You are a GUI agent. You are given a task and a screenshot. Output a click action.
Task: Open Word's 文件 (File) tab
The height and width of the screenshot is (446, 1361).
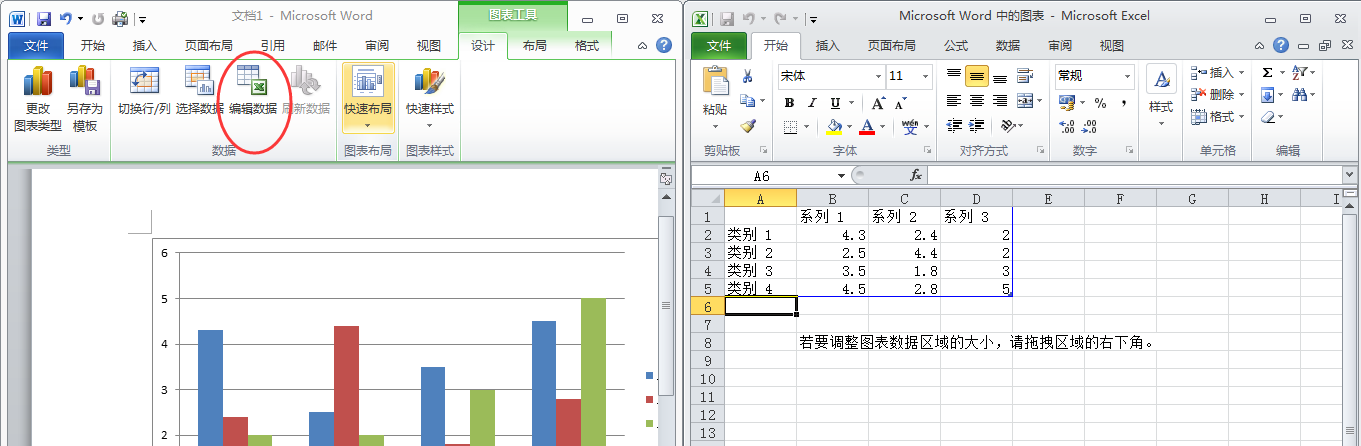(x=36, y=45)
